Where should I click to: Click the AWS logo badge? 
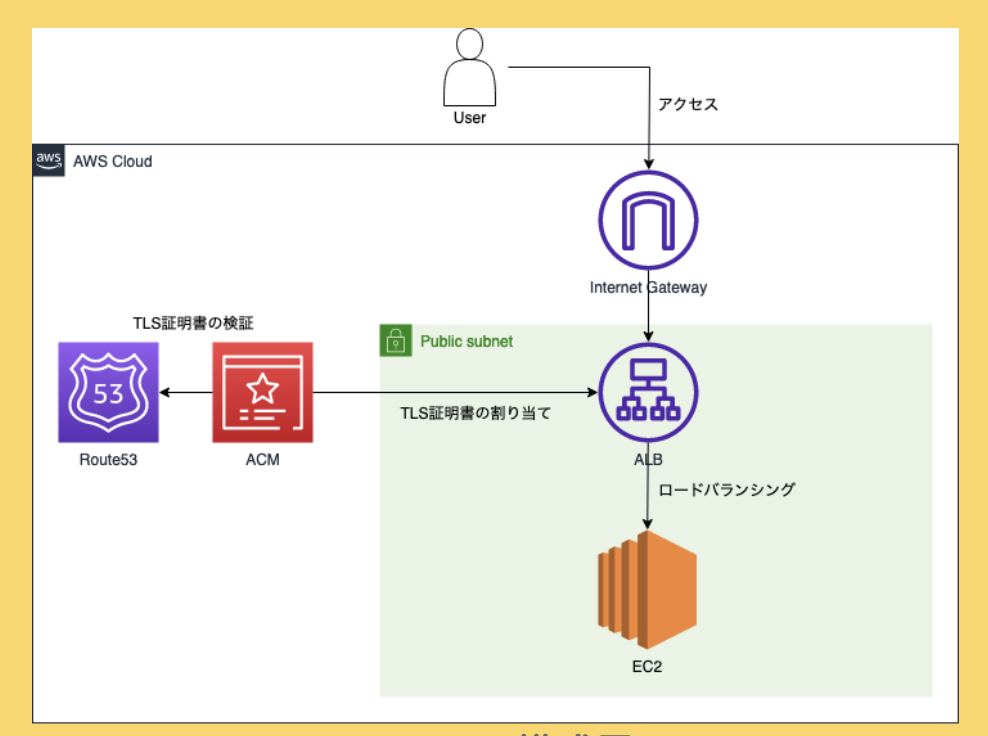[x=49, y=161]
